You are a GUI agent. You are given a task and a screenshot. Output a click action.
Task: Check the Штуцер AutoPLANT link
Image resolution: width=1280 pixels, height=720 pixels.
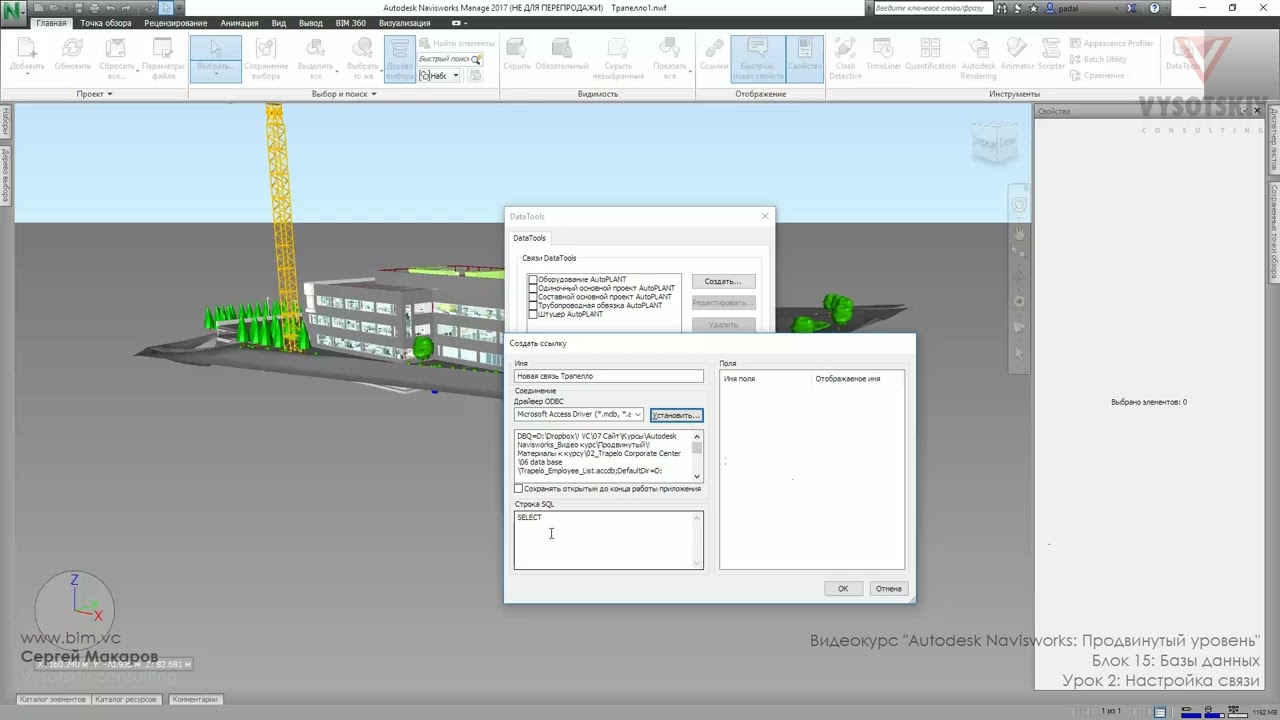(533, 314)
